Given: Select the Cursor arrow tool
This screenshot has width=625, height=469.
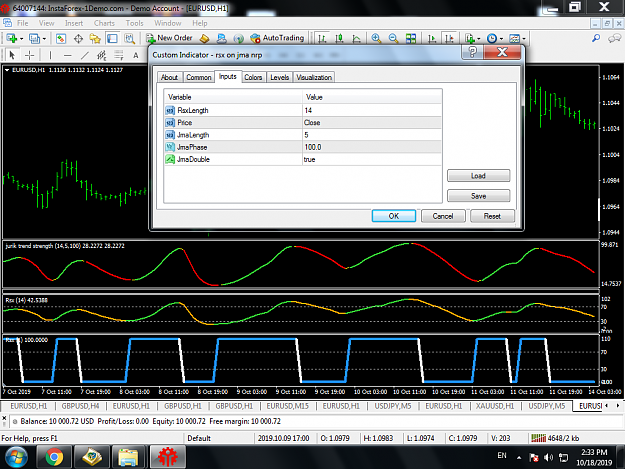Looking at the screenshot, I should pyautogui.click(x=12, y=55).
